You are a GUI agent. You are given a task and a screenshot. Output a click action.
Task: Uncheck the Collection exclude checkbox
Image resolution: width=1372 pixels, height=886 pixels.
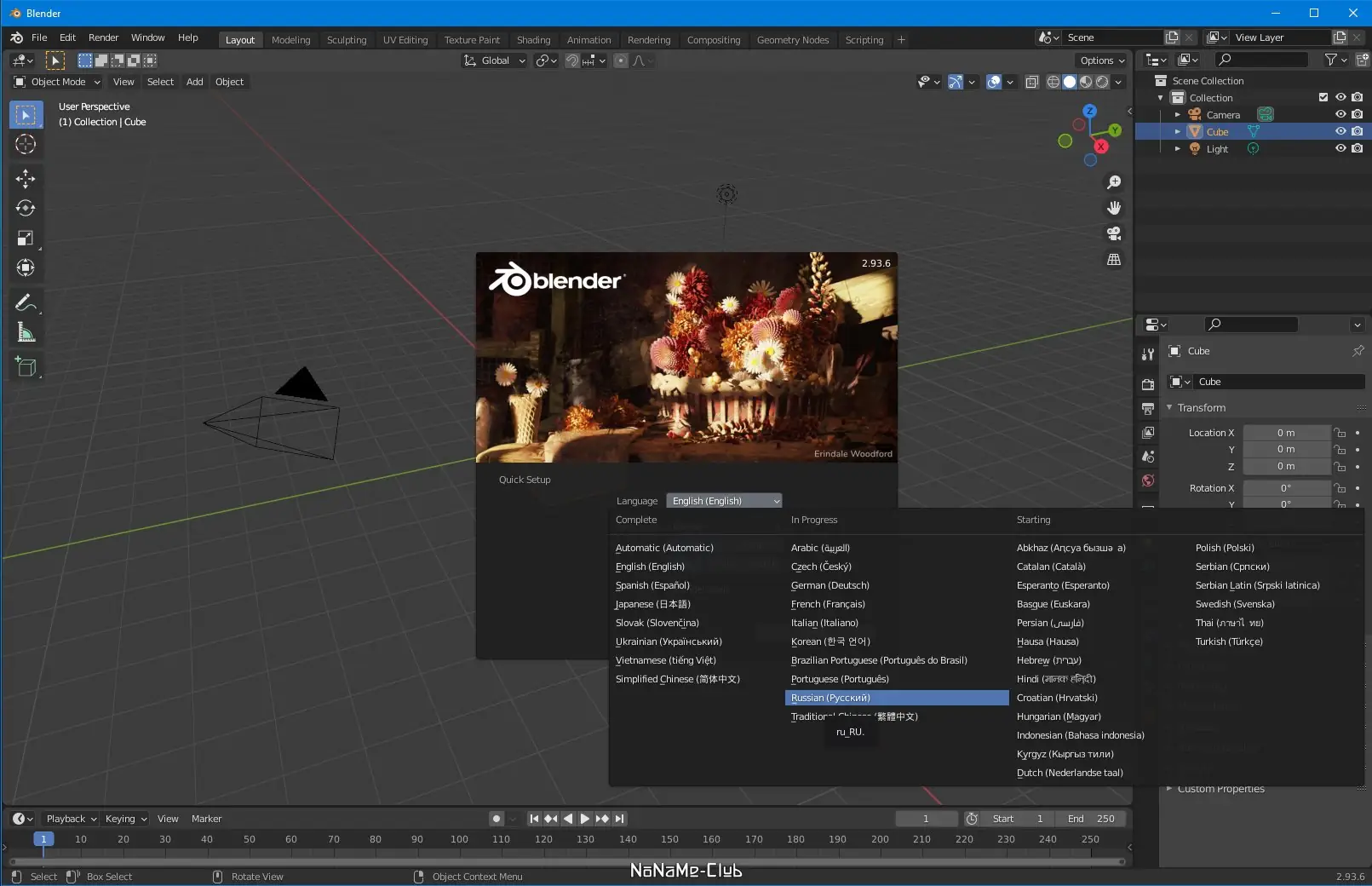point(1323,97)
